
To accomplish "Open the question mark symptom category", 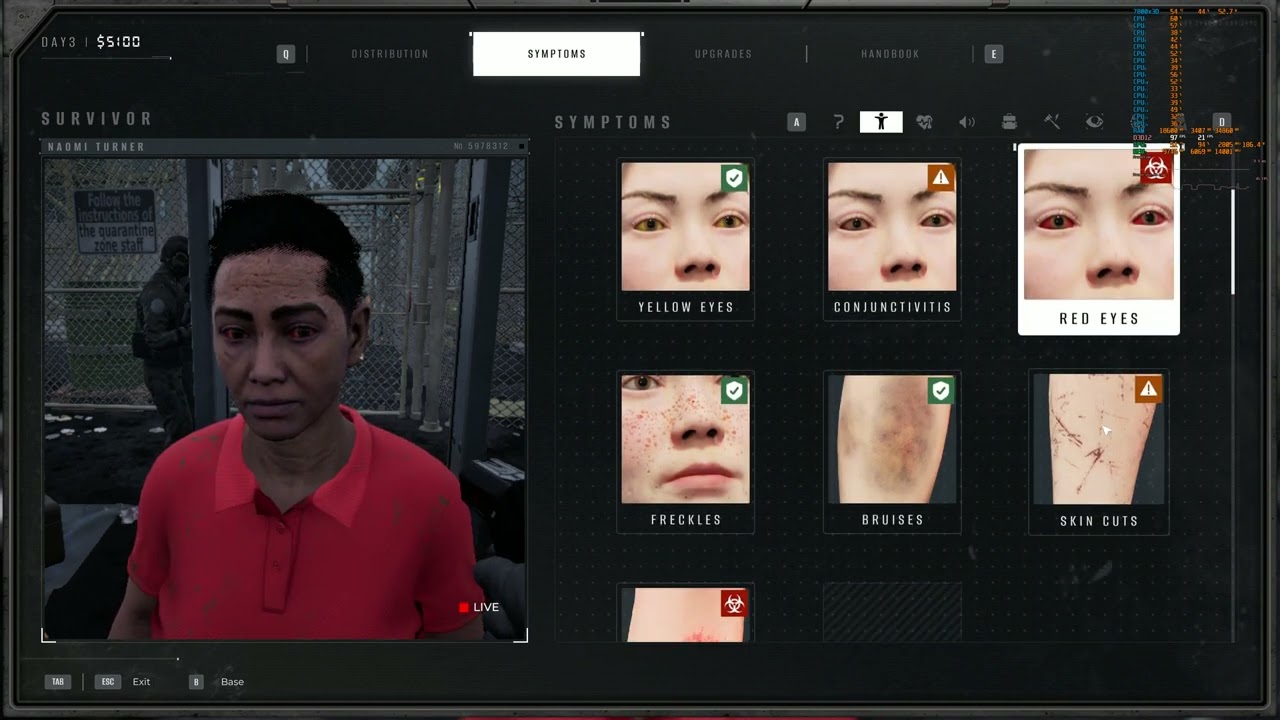I will click(x=839, y=122).
